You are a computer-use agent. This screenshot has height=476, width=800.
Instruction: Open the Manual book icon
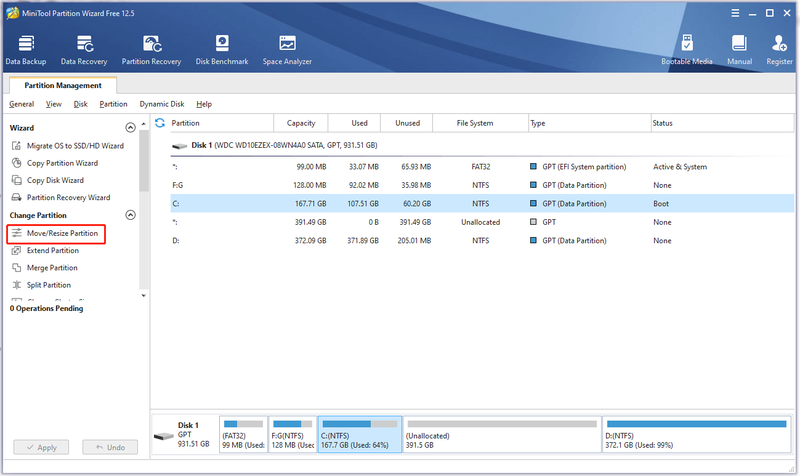pyautogui.click(x=739, y=50)
